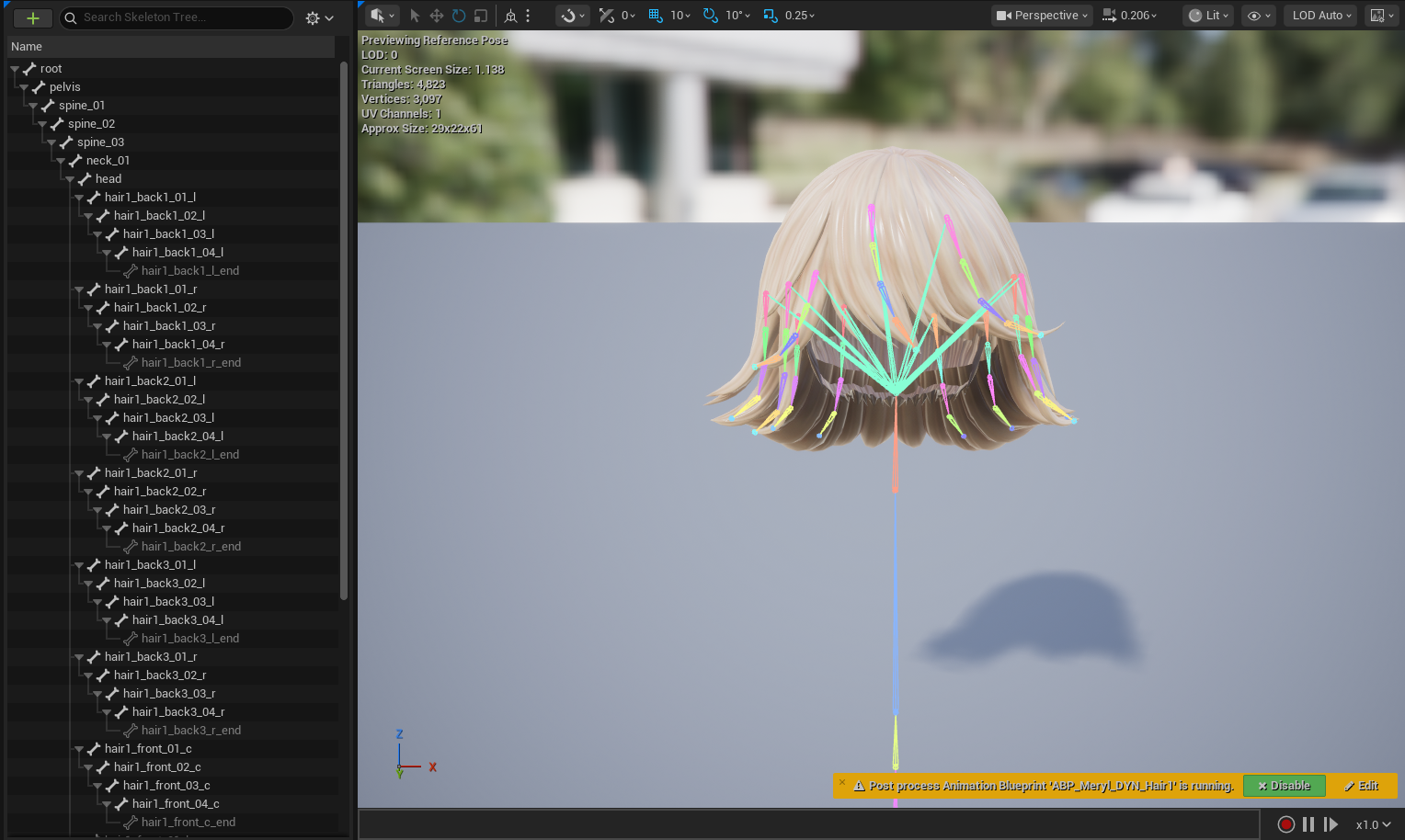Select hair1_back2_r_end bone text

(x=191, y=547)
